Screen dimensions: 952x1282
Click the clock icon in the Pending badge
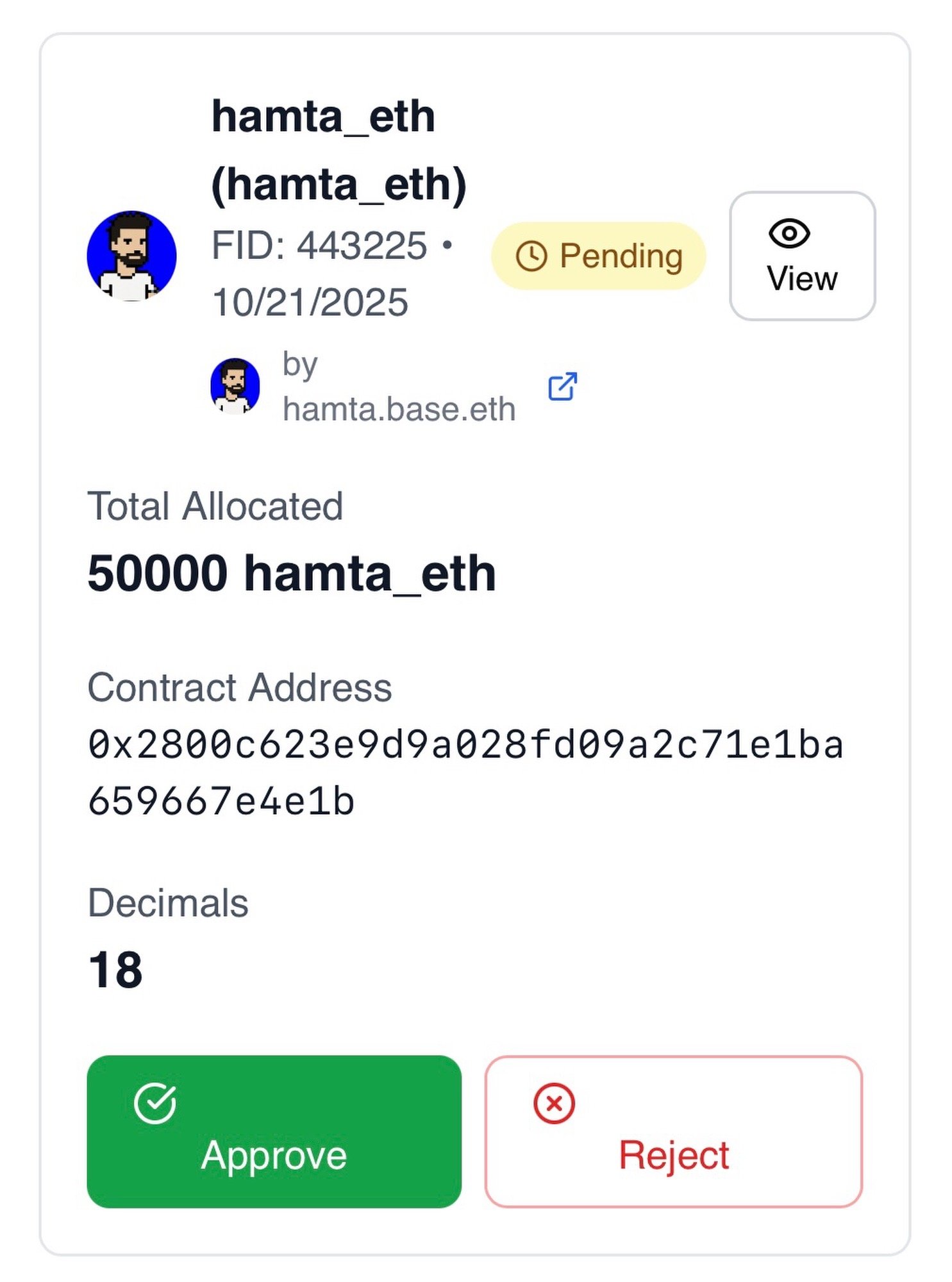pos(531,256)
